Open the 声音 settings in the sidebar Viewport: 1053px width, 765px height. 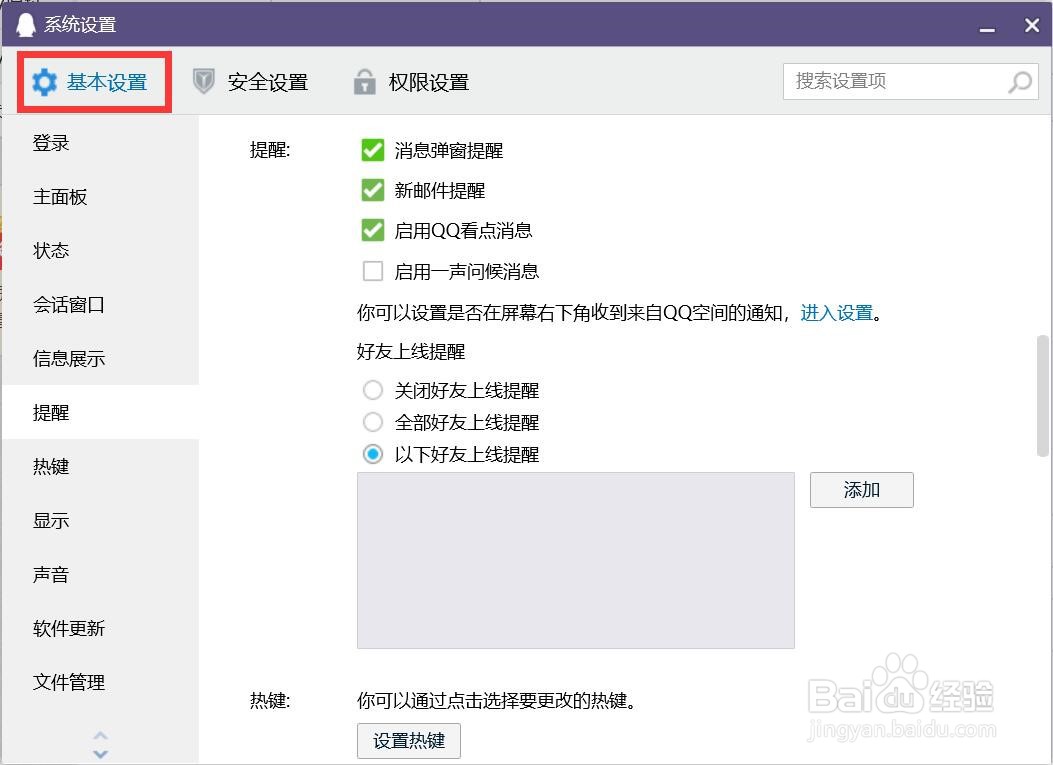pos(51,574)
